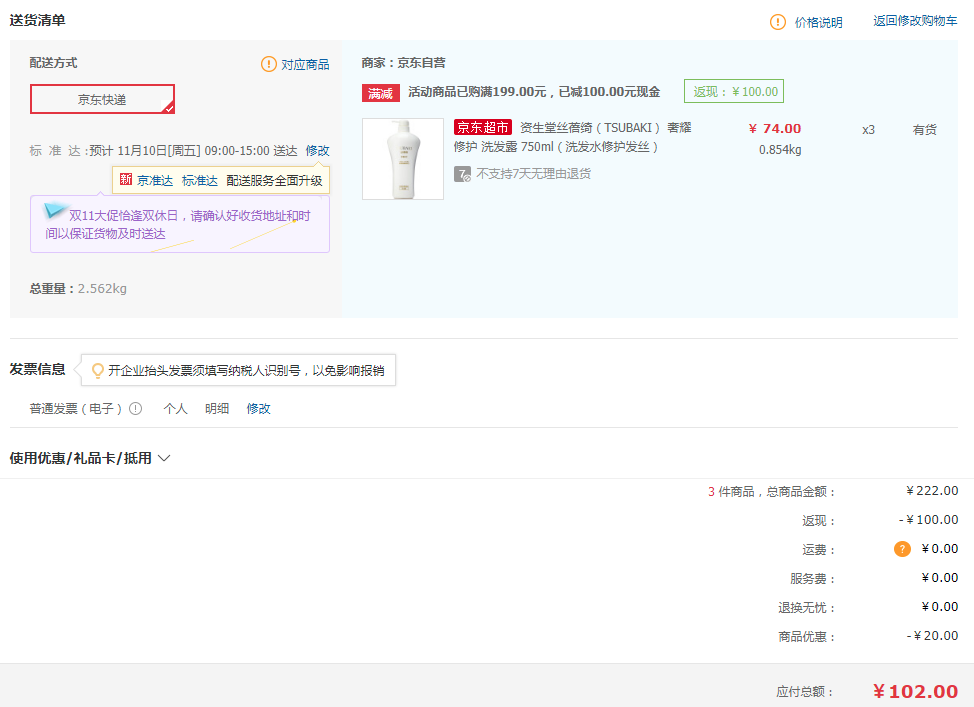Go back via 返回修改购物车 link
Viewport: 974px width, 707px height.
click(915, 21)
